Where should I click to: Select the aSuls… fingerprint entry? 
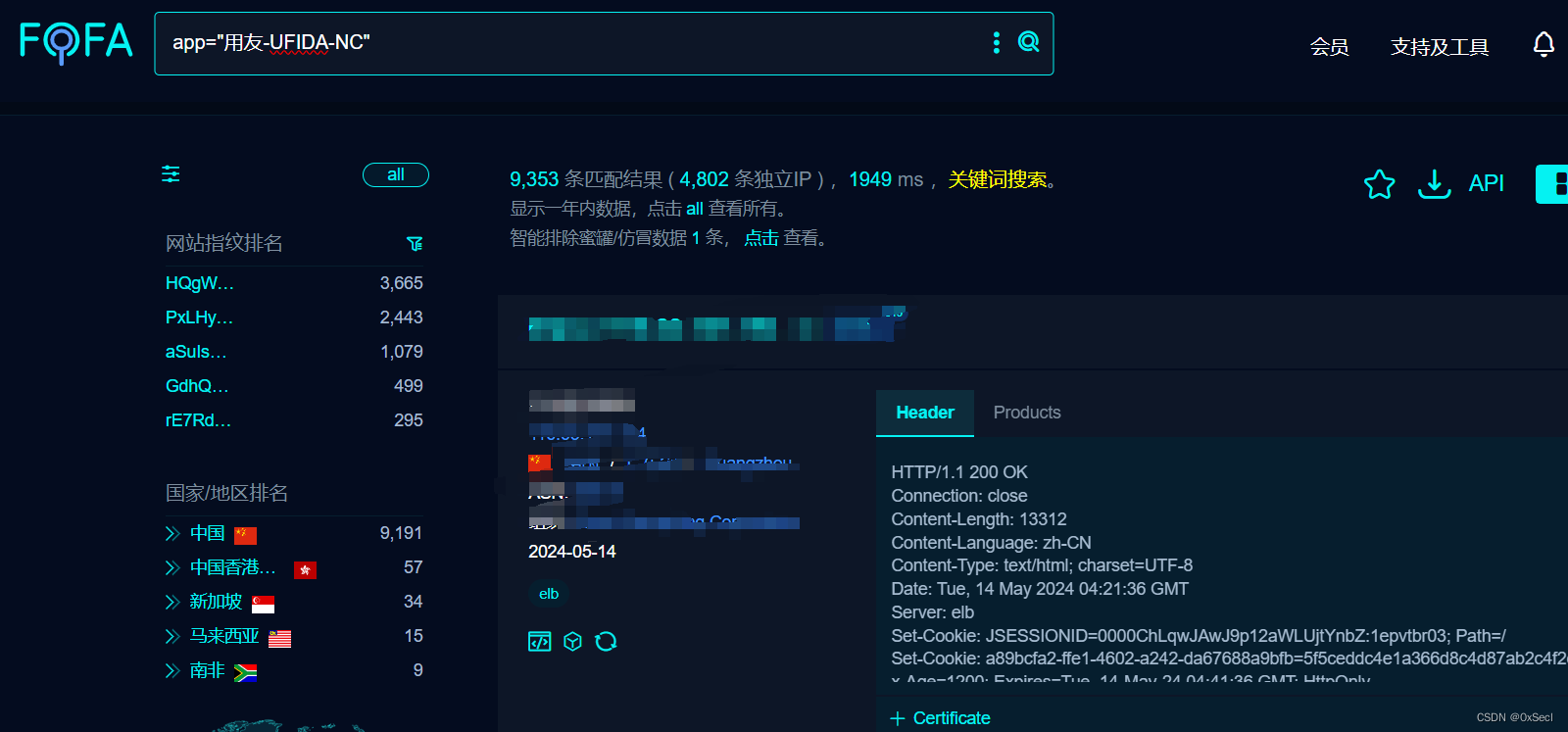pyautogui.click(x=196, y=352)
